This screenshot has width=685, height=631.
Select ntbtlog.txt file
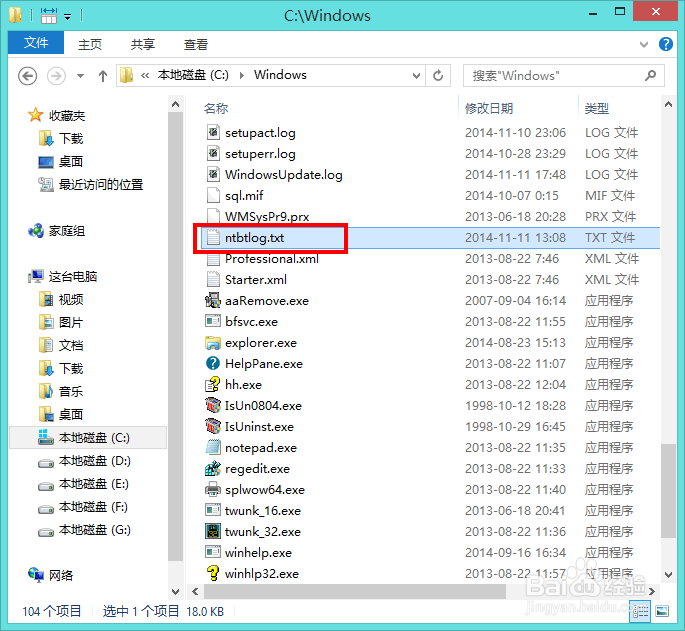pyautogui.click(x=254, y=238)
